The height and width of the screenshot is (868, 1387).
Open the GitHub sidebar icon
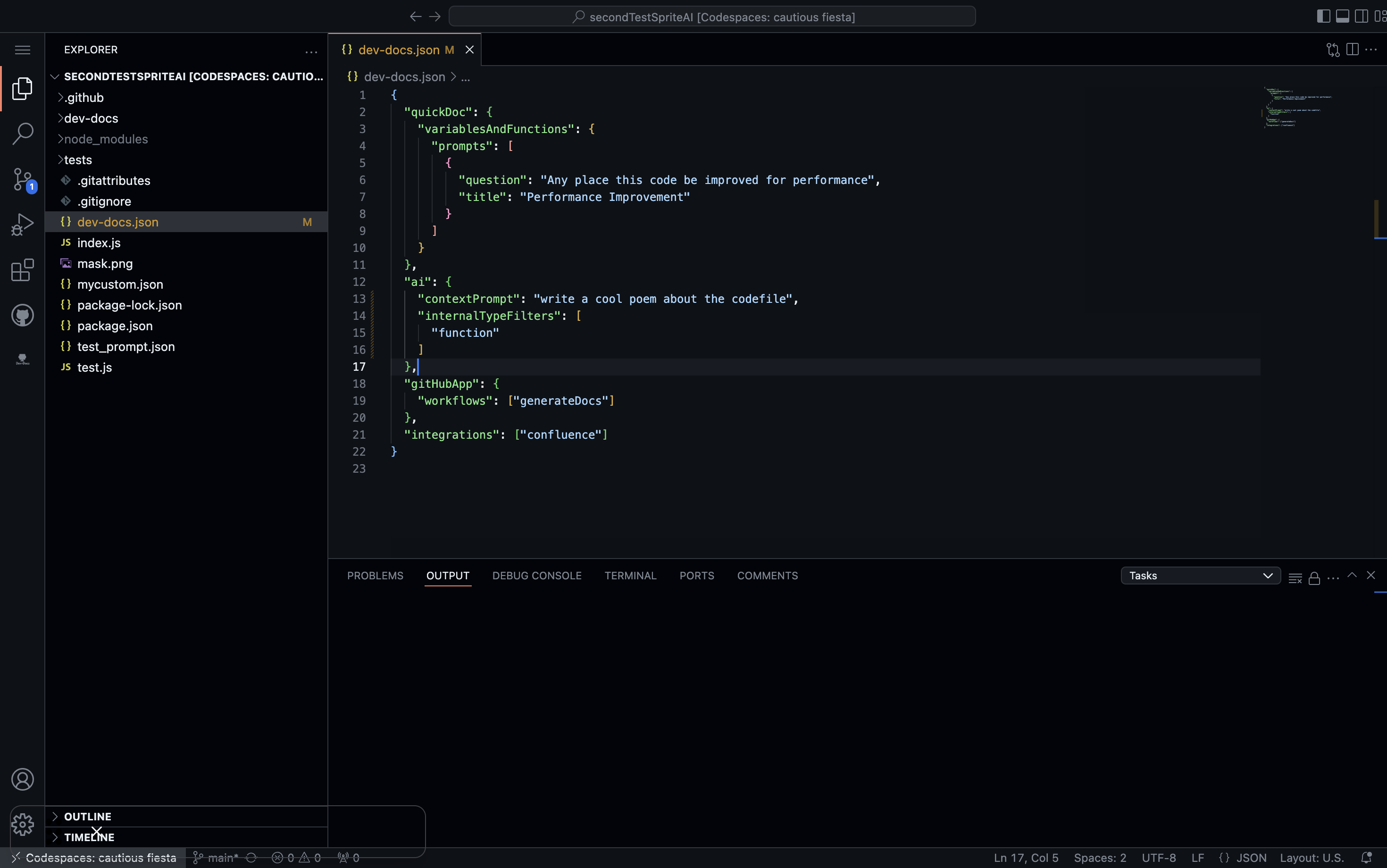pos(22,315)
